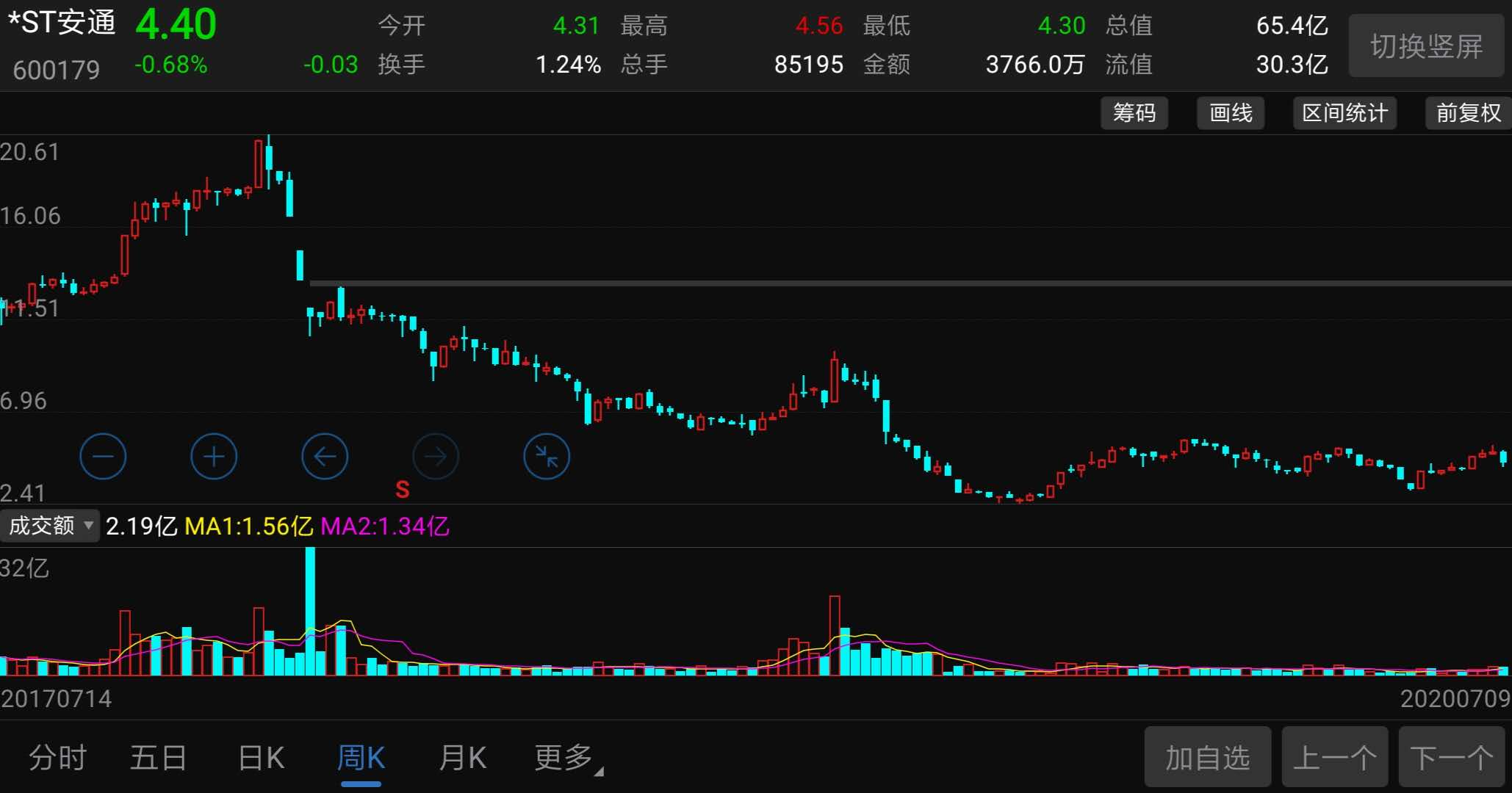Switch to the 分时 tab
Viewport: 1512px width, 793px height.
pos(57,758)
